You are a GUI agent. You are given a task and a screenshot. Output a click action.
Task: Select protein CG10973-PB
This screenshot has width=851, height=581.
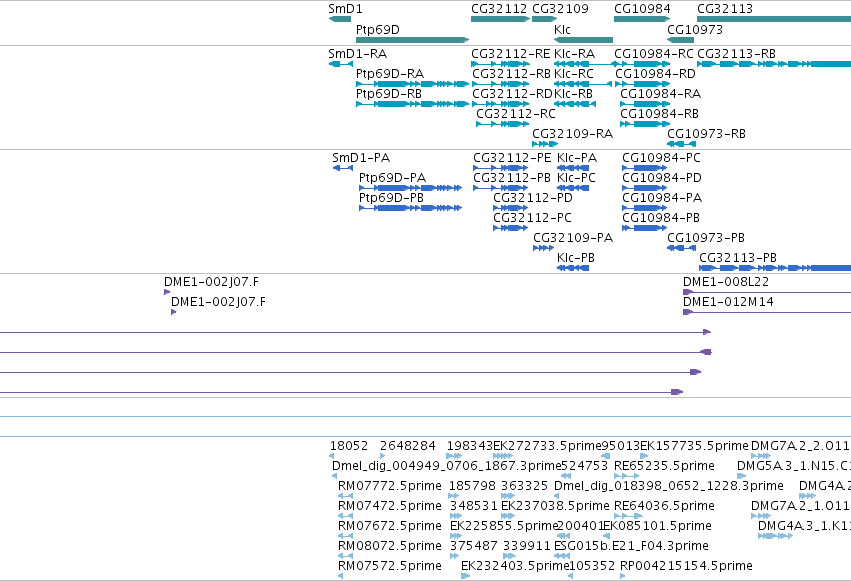[x=681, y=248]
